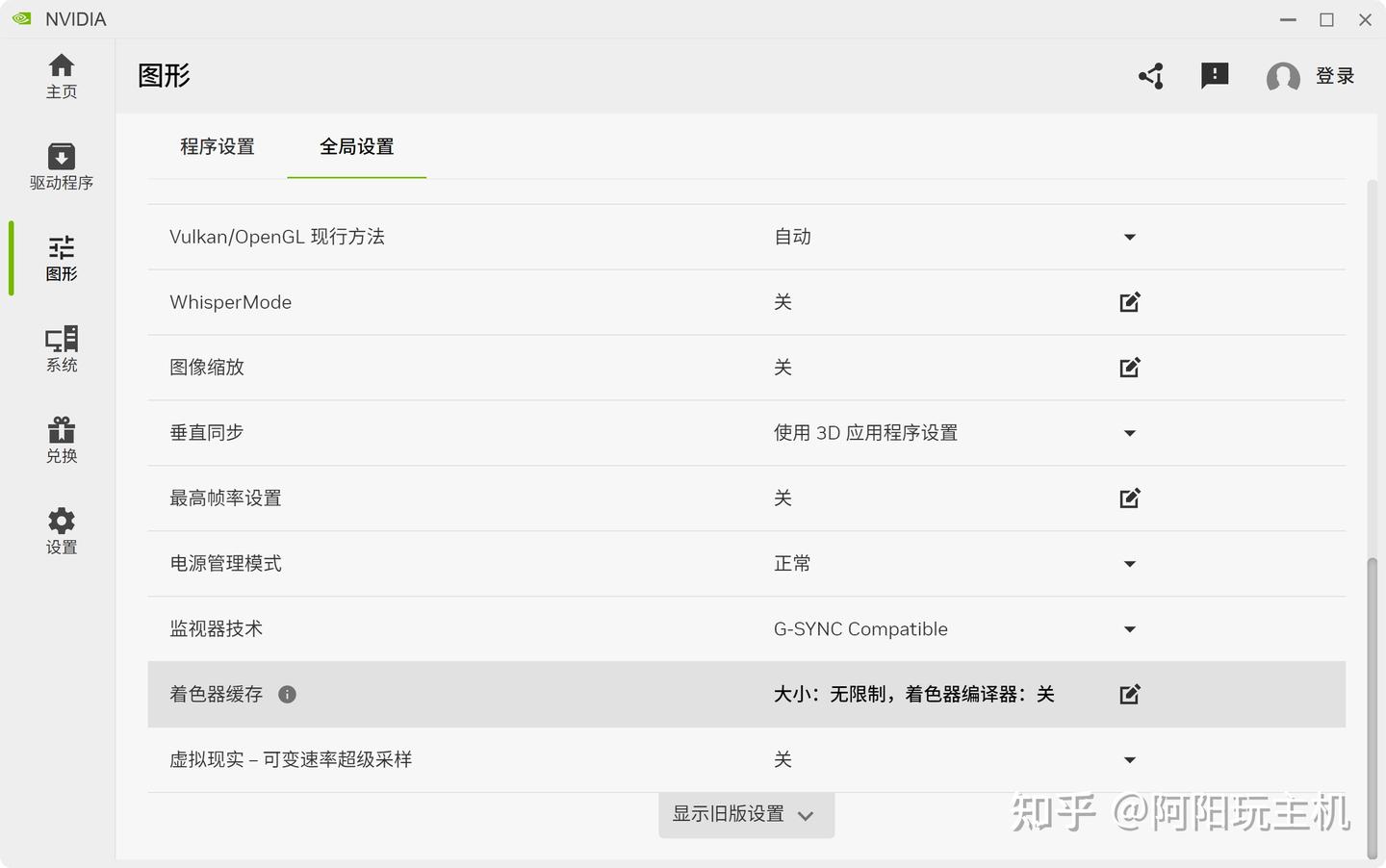The image size is (1386, 868).
Task: Select the WhisperMode row label
Action: tap(231, 302)
